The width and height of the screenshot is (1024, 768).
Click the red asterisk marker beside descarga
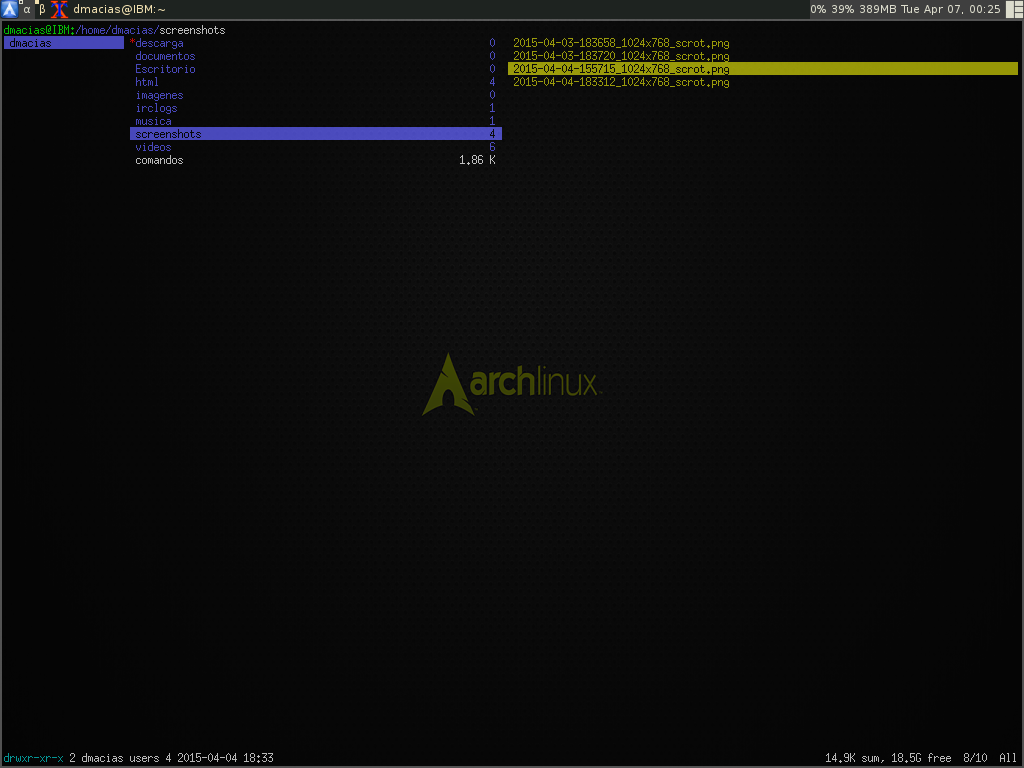133,42
